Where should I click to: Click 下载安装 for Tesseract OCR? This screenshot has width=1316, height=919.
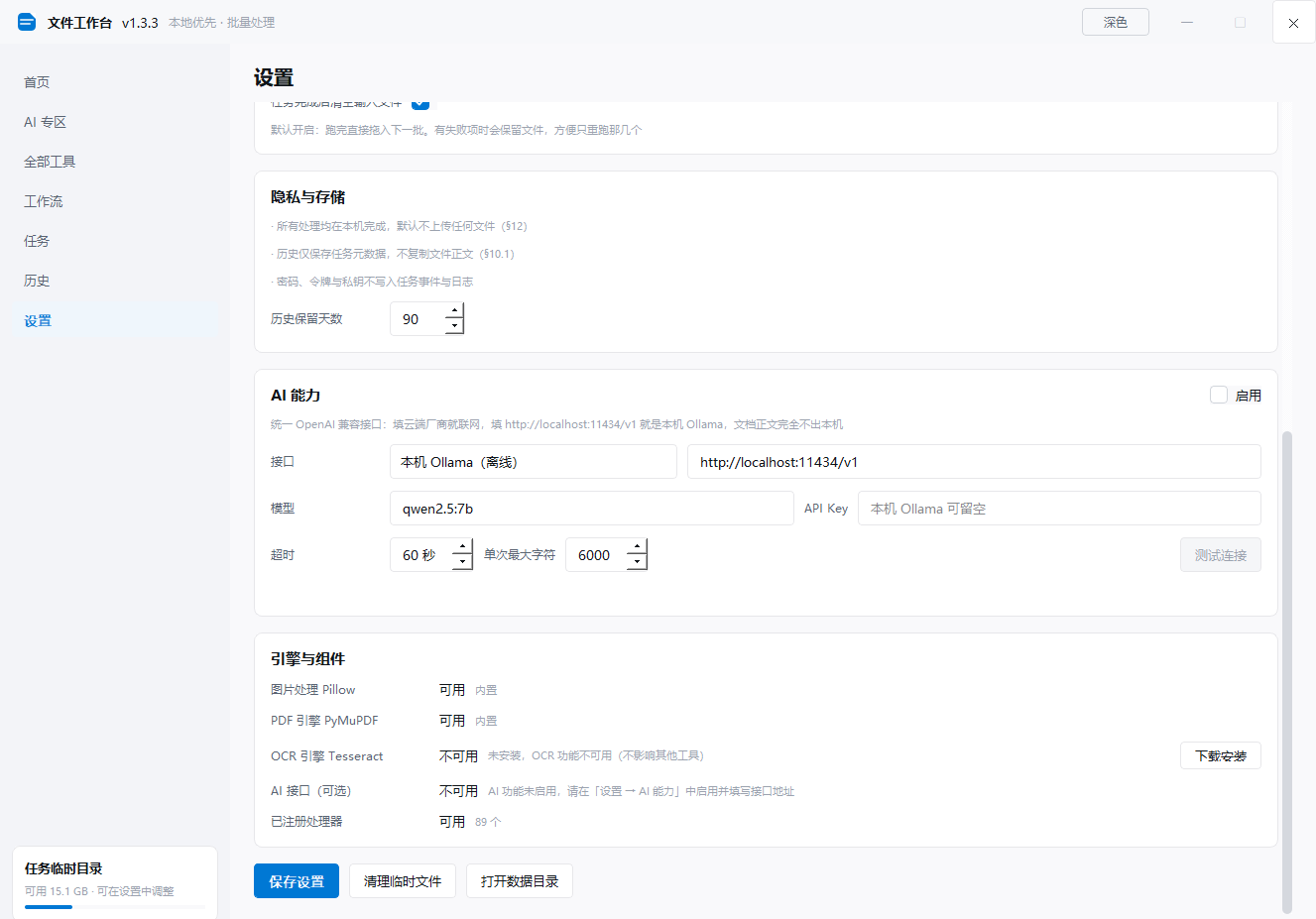[1221, 755]
